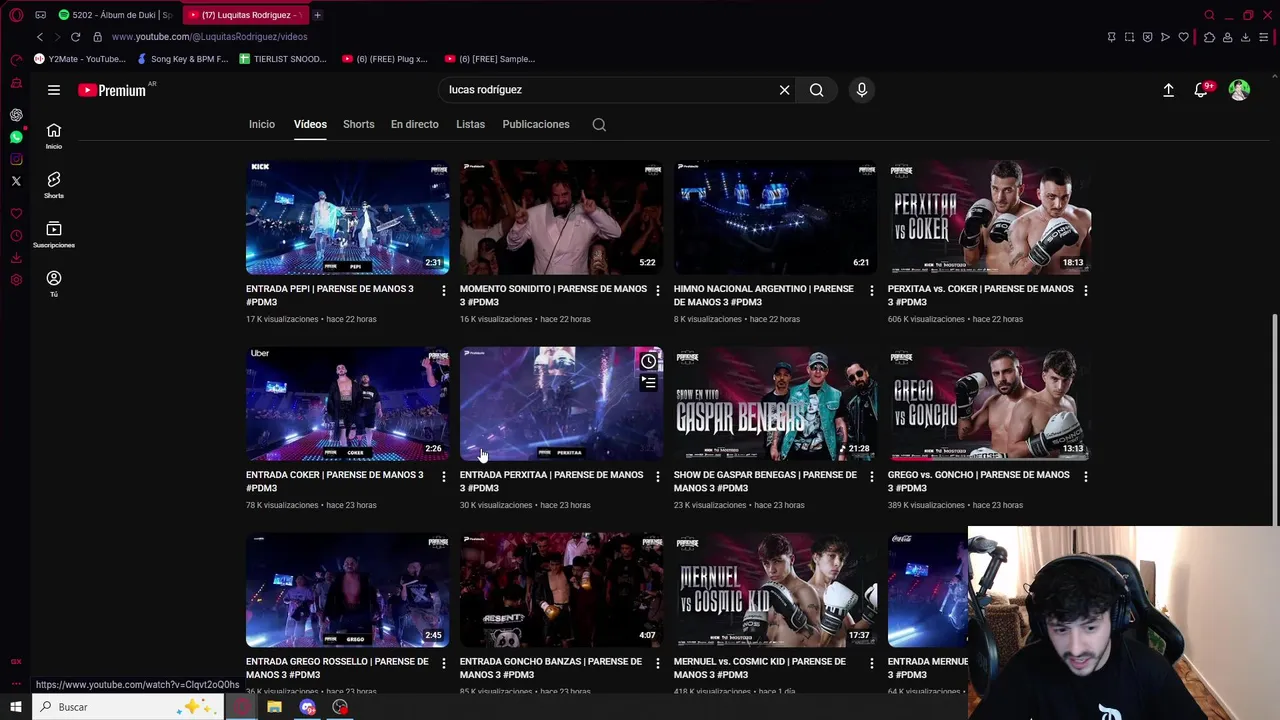Image resolution: width=1280 pixels, height=720 pixels.
Task: Select the channel Vídeos tab
Action: pyautogui.click(x=310, y=125)
